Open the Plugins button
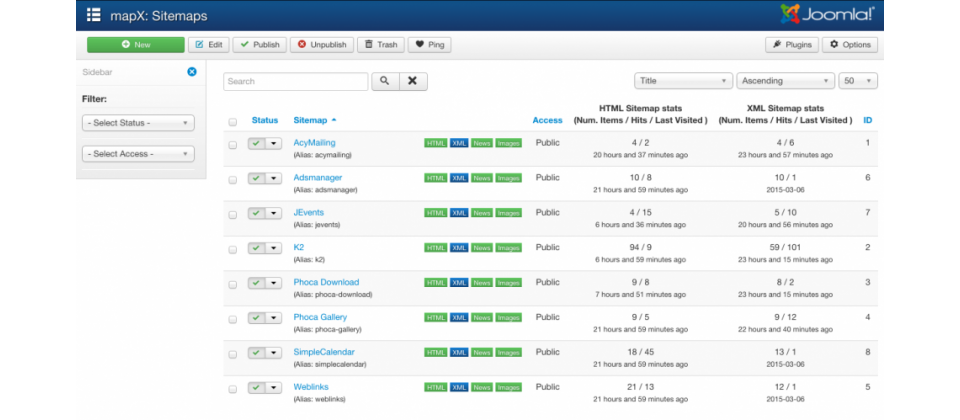The height and width of the screenshot is (420, 960). (x=792, y=45)
